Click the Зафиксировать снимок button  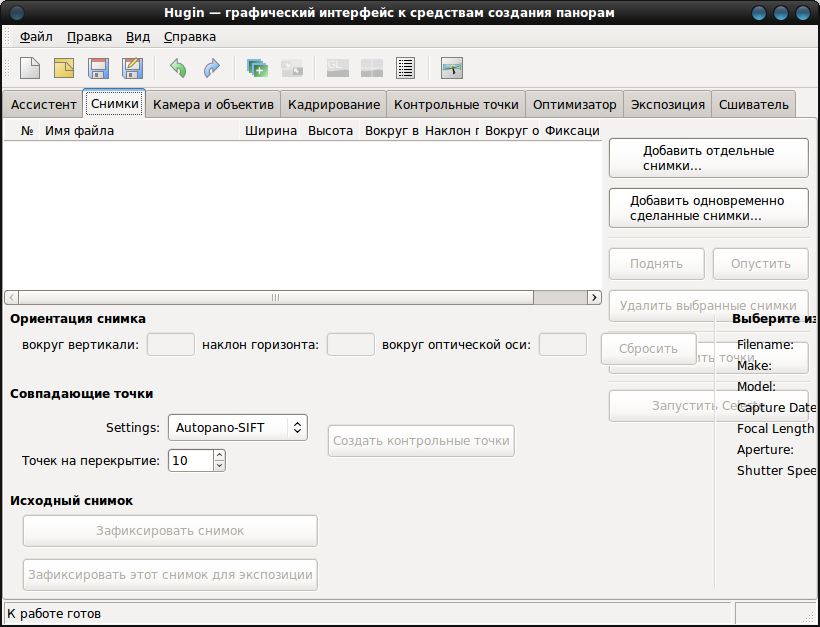(170, 531)
